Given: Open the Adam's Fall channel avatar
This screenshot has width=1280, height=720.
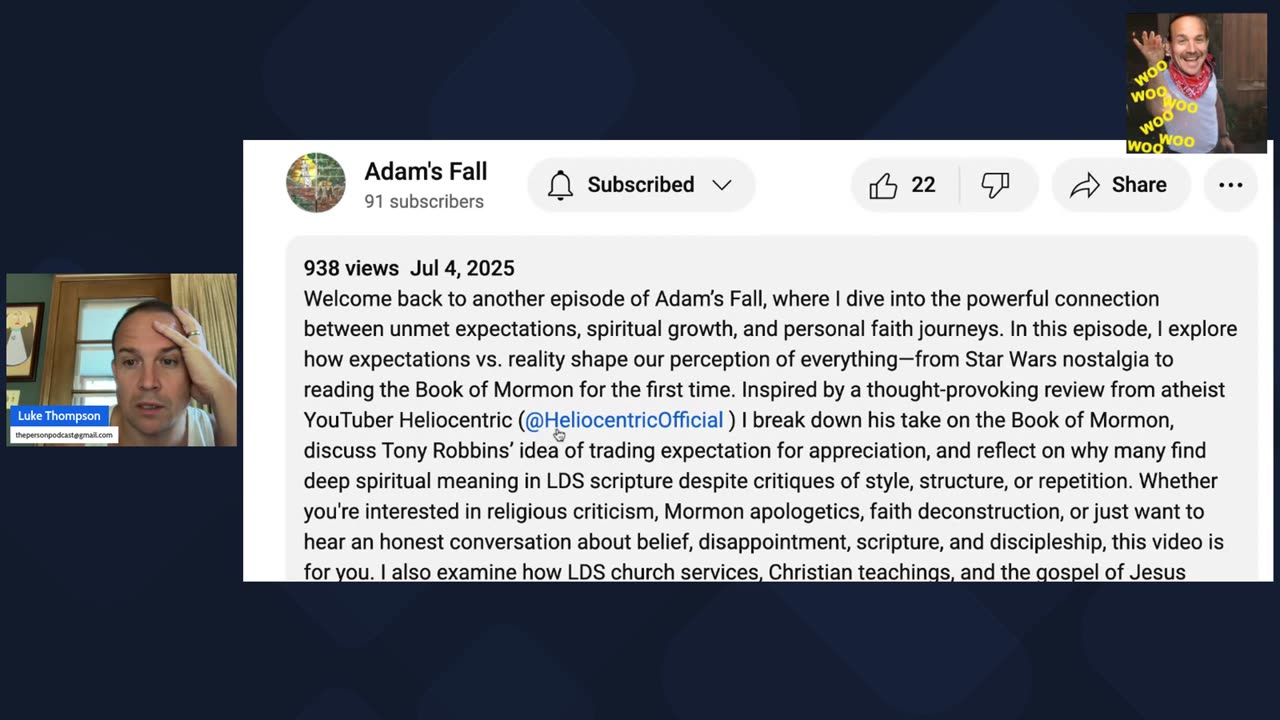Looking at the screenshot, I should coord(316,183).
